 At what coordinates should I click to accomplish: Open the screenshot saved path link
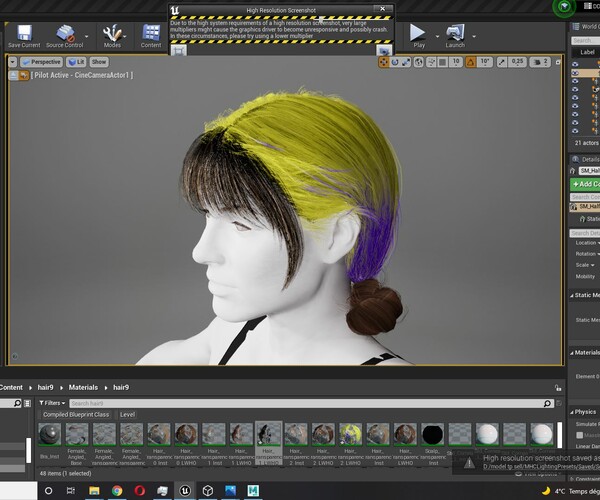[x=541, y=467]
